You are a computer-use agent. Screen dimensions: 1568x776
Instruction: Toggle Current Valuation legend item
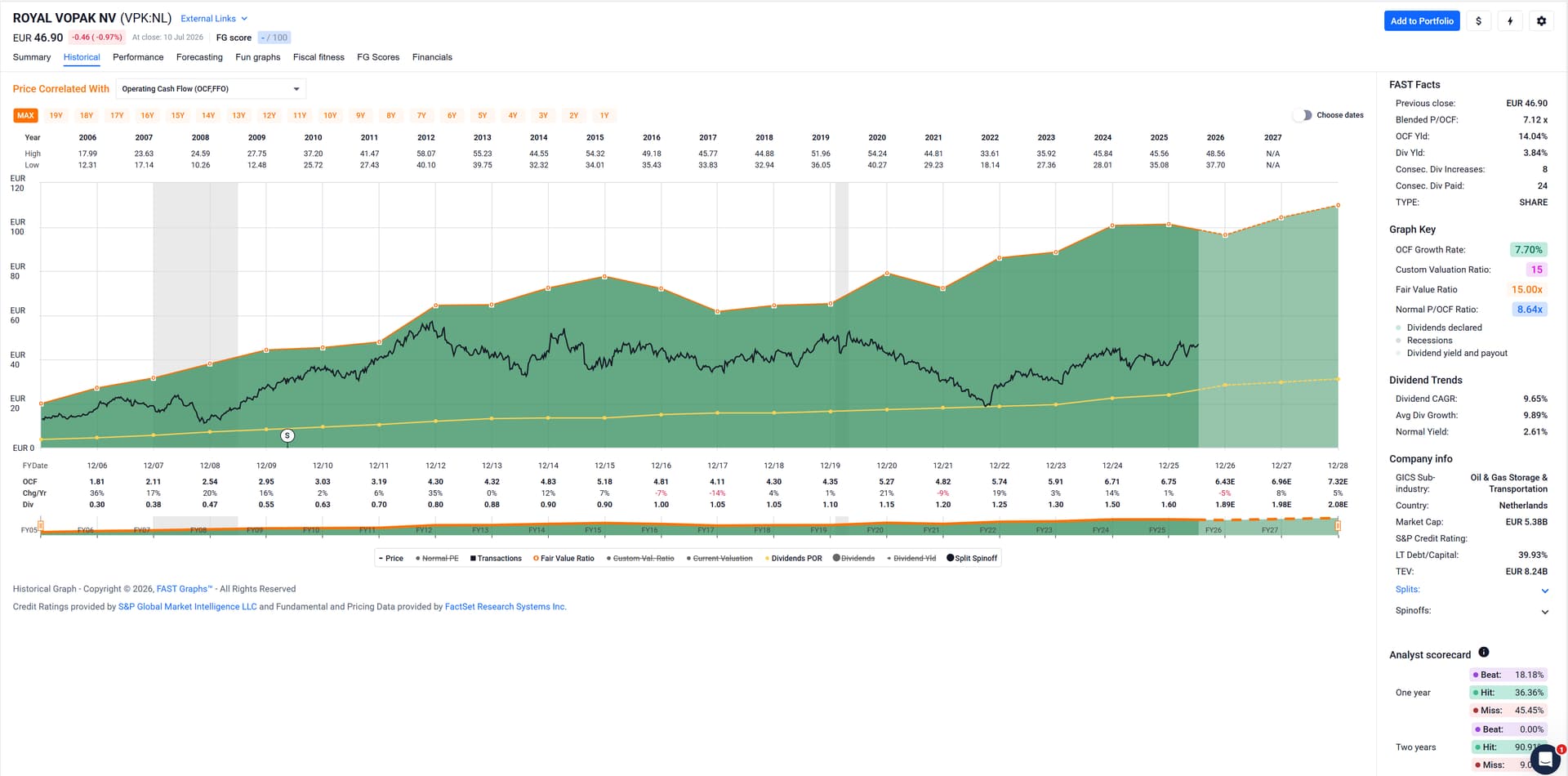click(x=719, y=559)
